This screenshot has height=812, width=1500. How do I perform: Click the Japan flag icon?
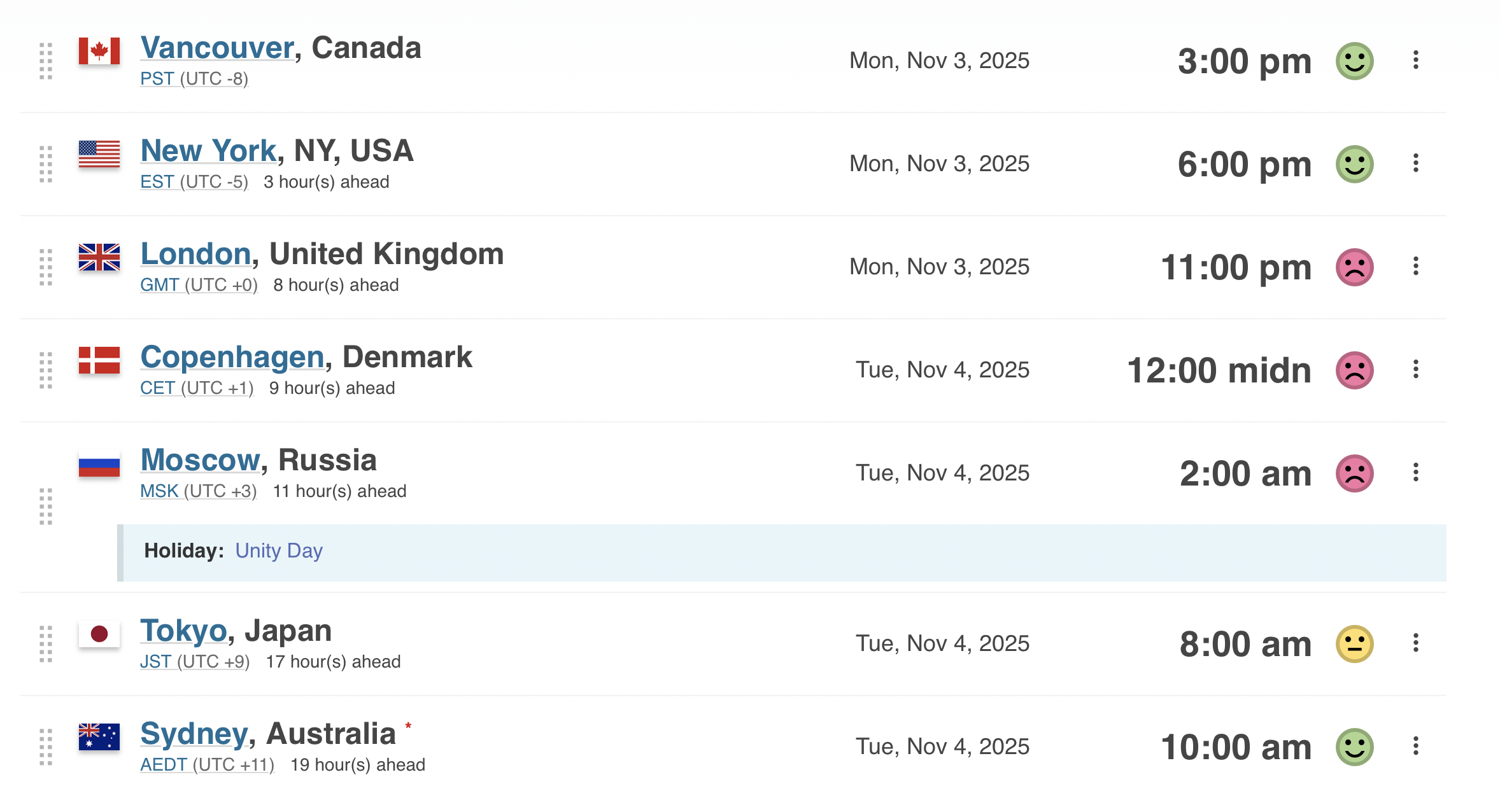click(99, 634)
